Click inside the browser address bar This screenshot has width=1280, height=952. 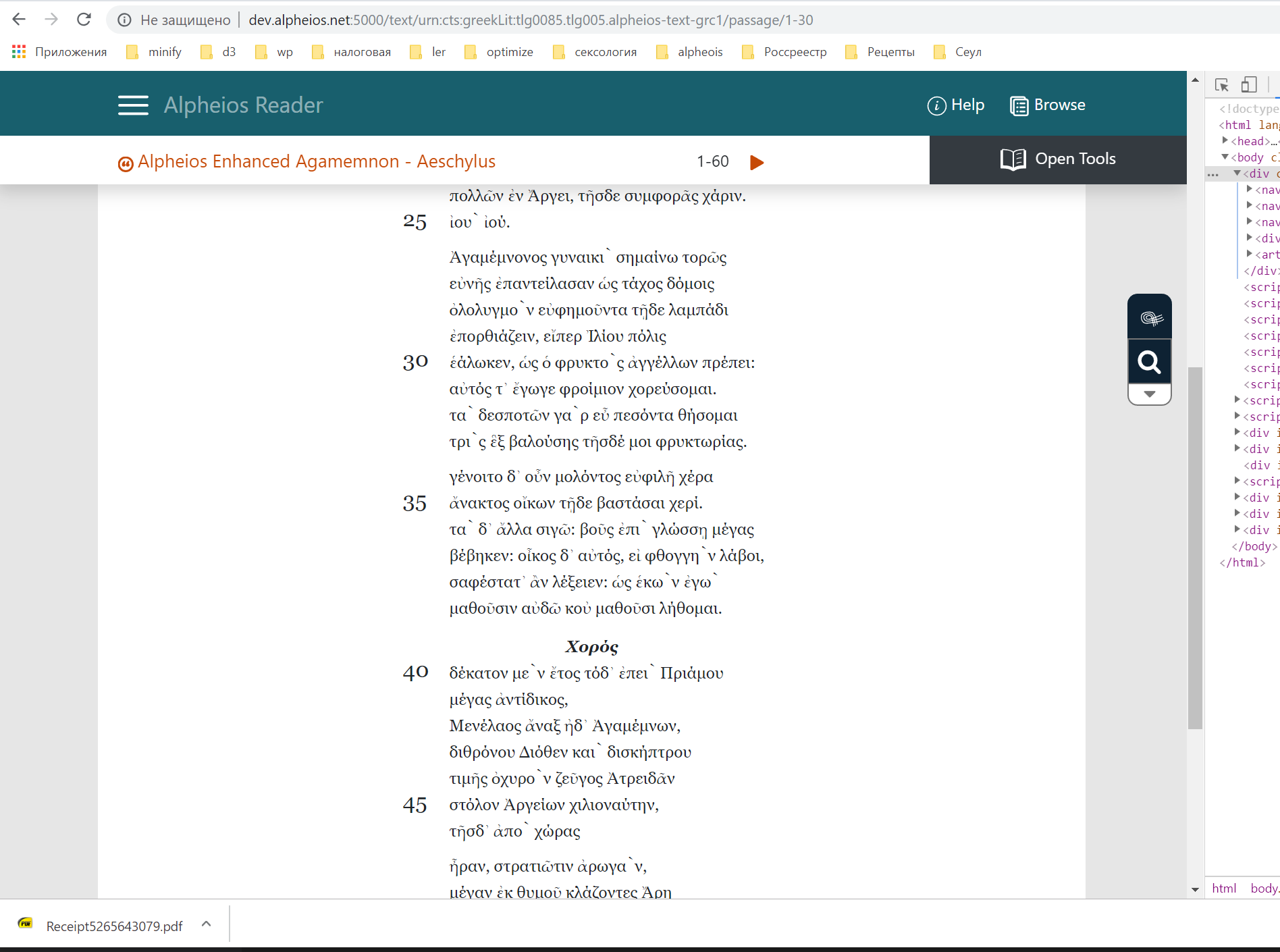[x=473, y=20]
